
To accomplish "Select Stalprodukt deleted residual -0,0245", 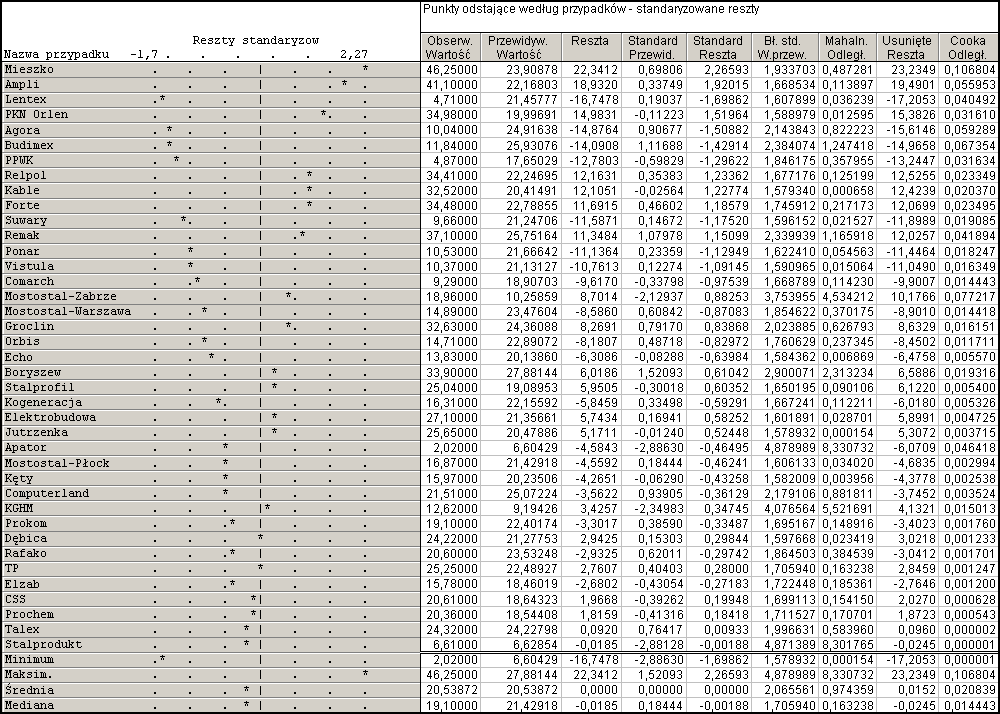I will [x=916, y=645].
